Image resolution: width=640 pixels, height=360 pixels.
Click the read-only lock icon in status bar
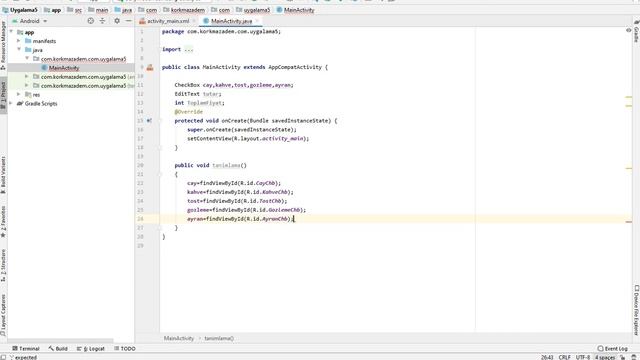click(623, 357)
